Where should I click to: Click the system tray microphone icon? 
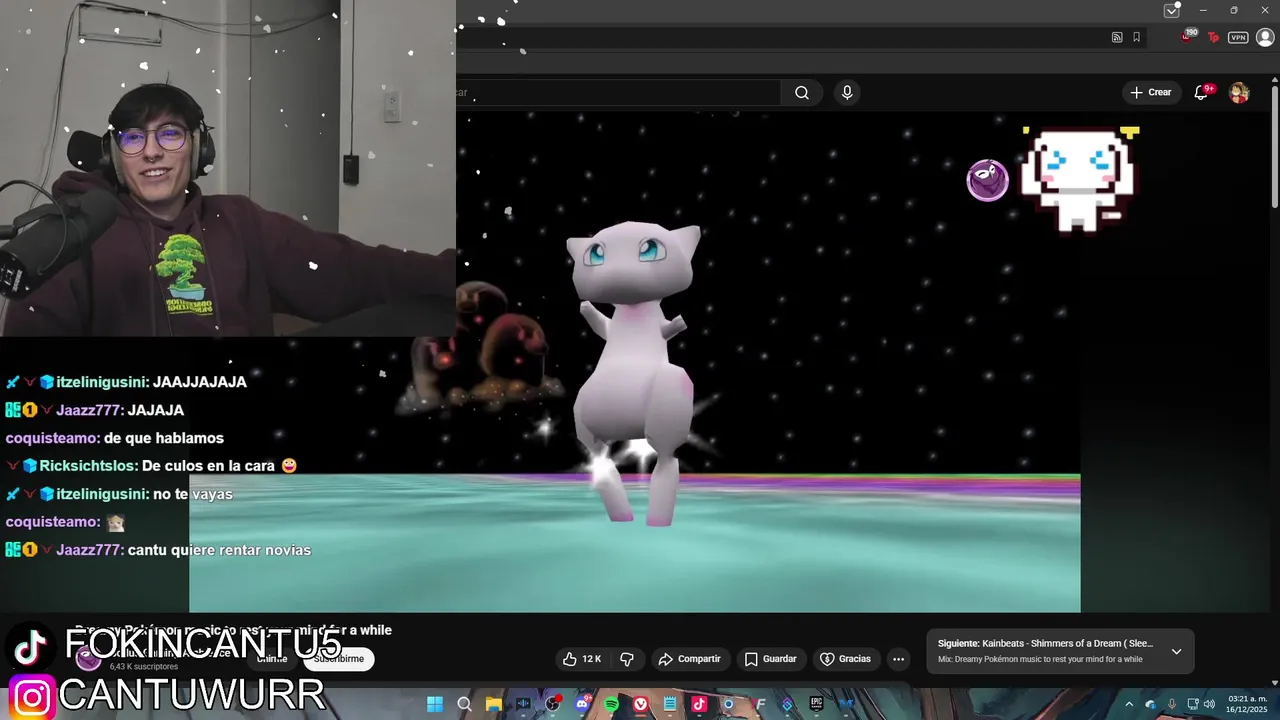point(1172,704)
